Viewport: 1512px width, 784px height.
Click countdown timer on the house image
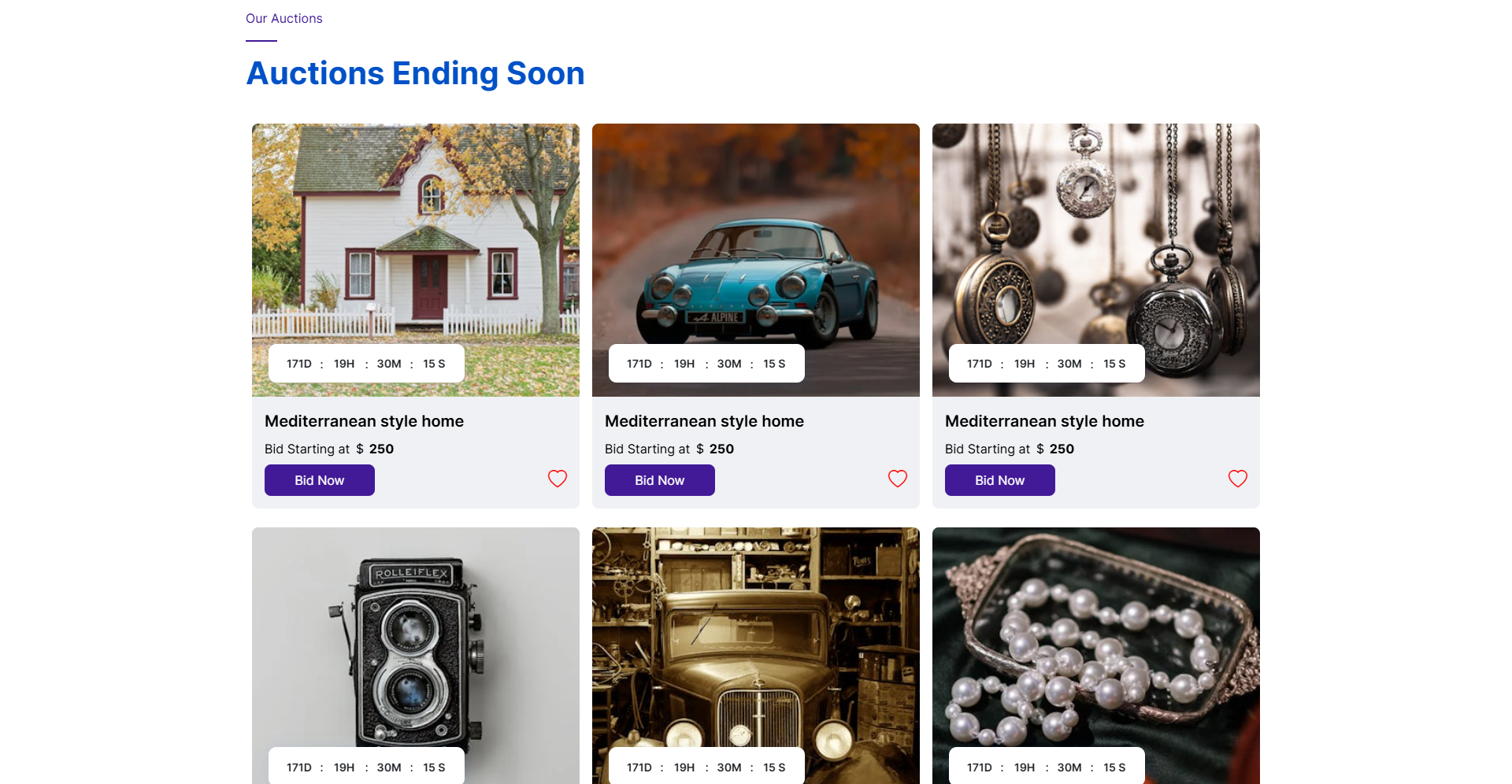(366, 364)
